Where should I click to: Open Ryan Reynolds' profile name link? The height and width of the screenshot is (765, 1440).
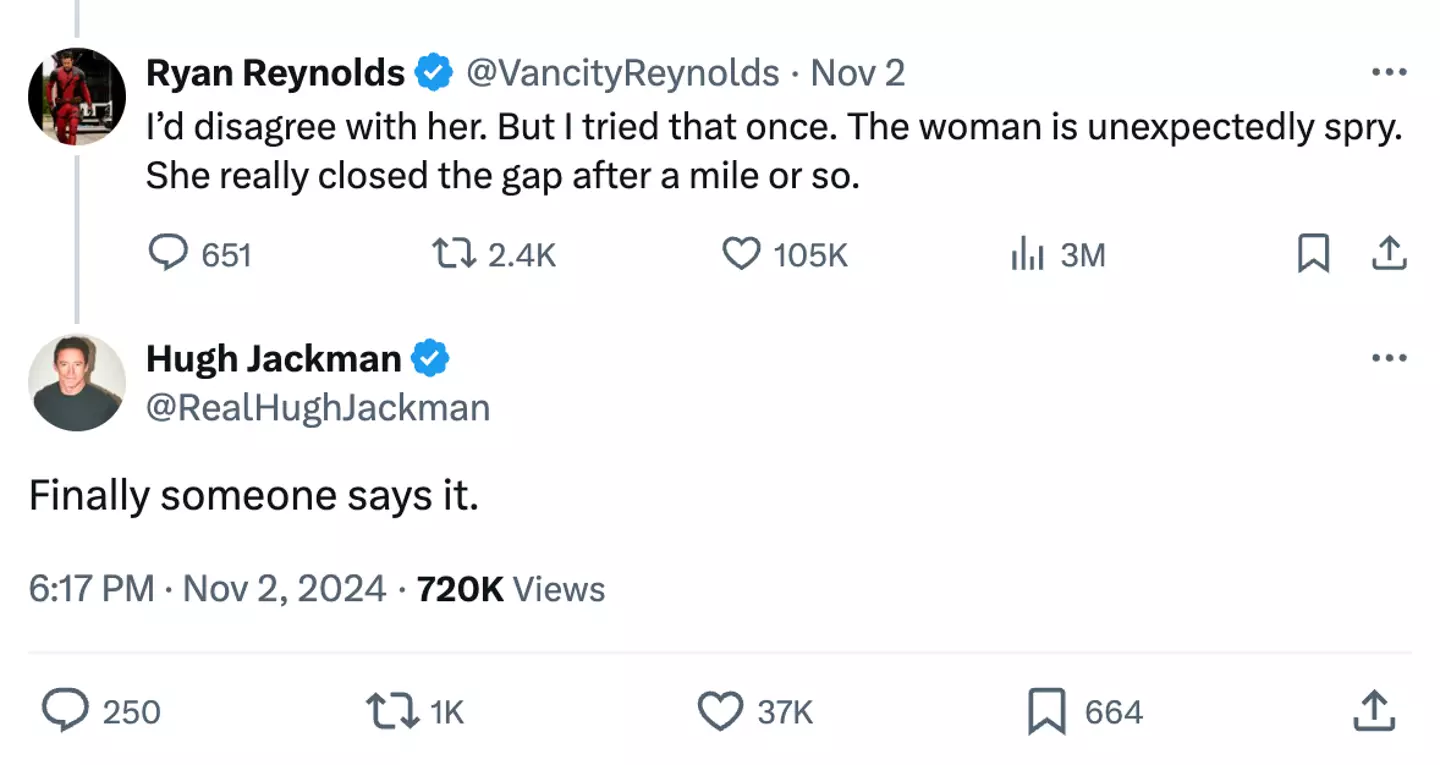pos(275,72)
